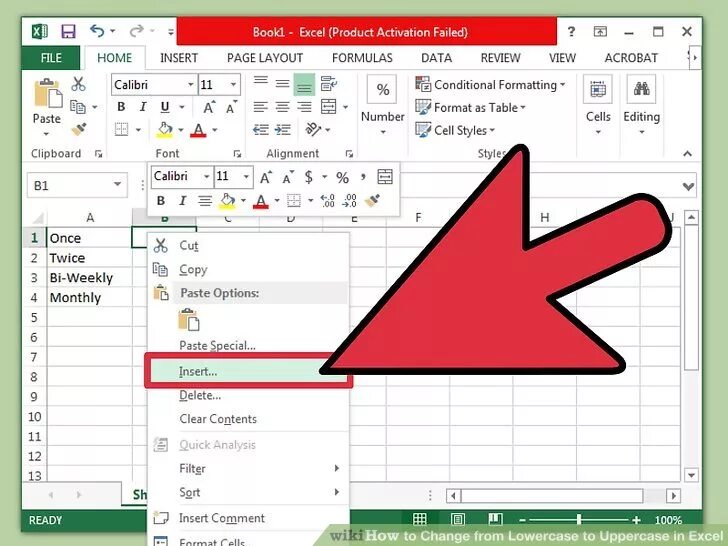Expand the formula bar
Viewport: 728px width, 546px height.
(x=688, y=186)
